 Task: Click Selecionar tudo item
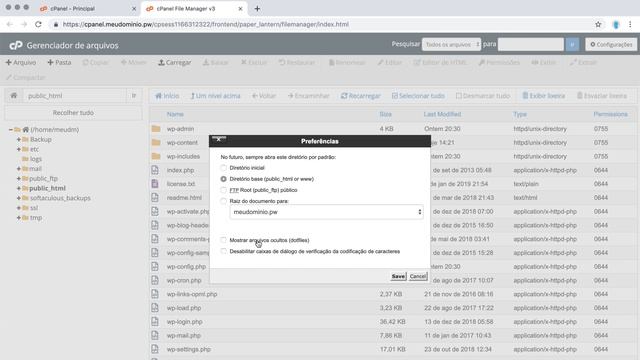pyautogui.click(x=418, y=96)
